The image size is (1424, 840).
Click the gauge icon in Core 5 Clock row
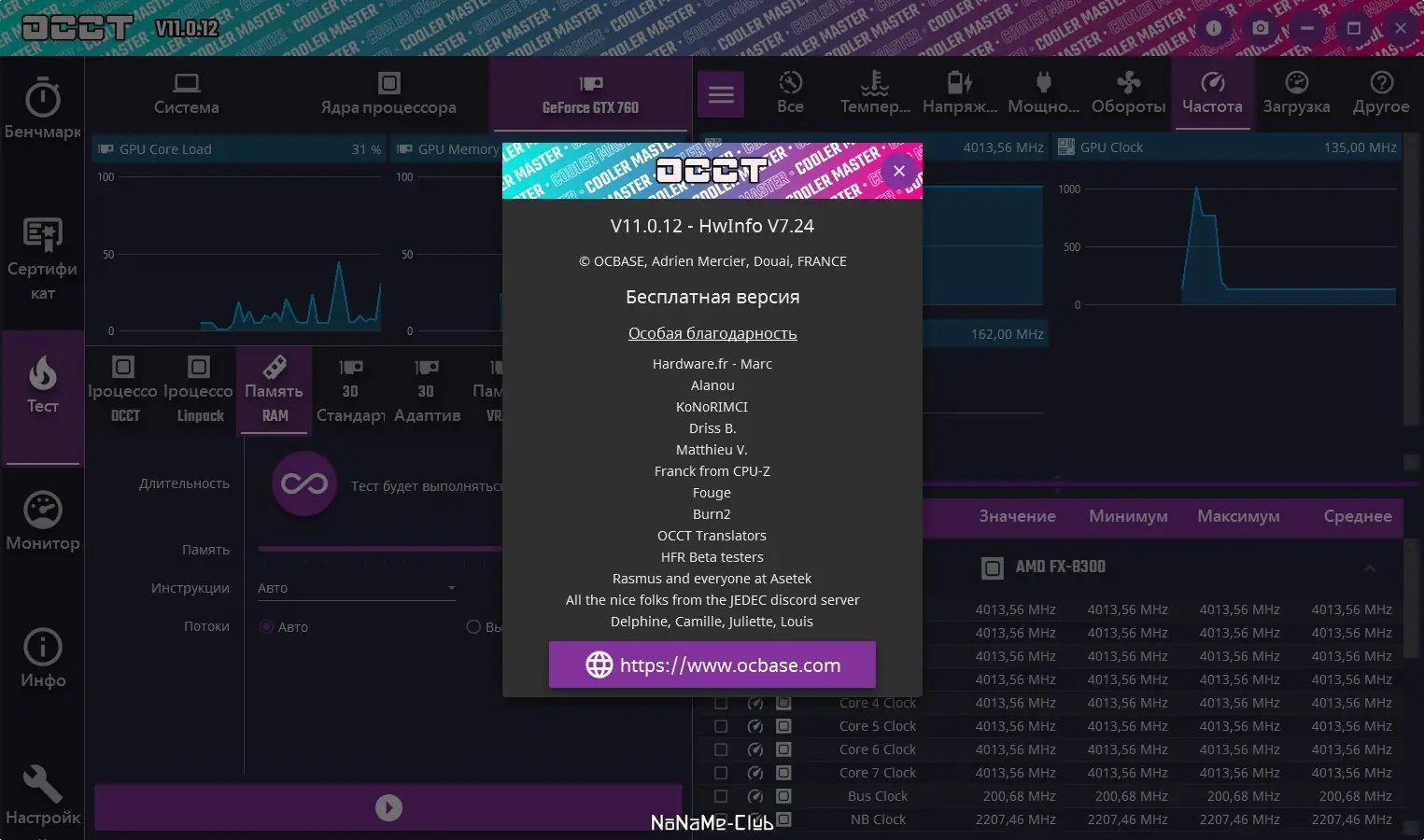coord(755,726)
